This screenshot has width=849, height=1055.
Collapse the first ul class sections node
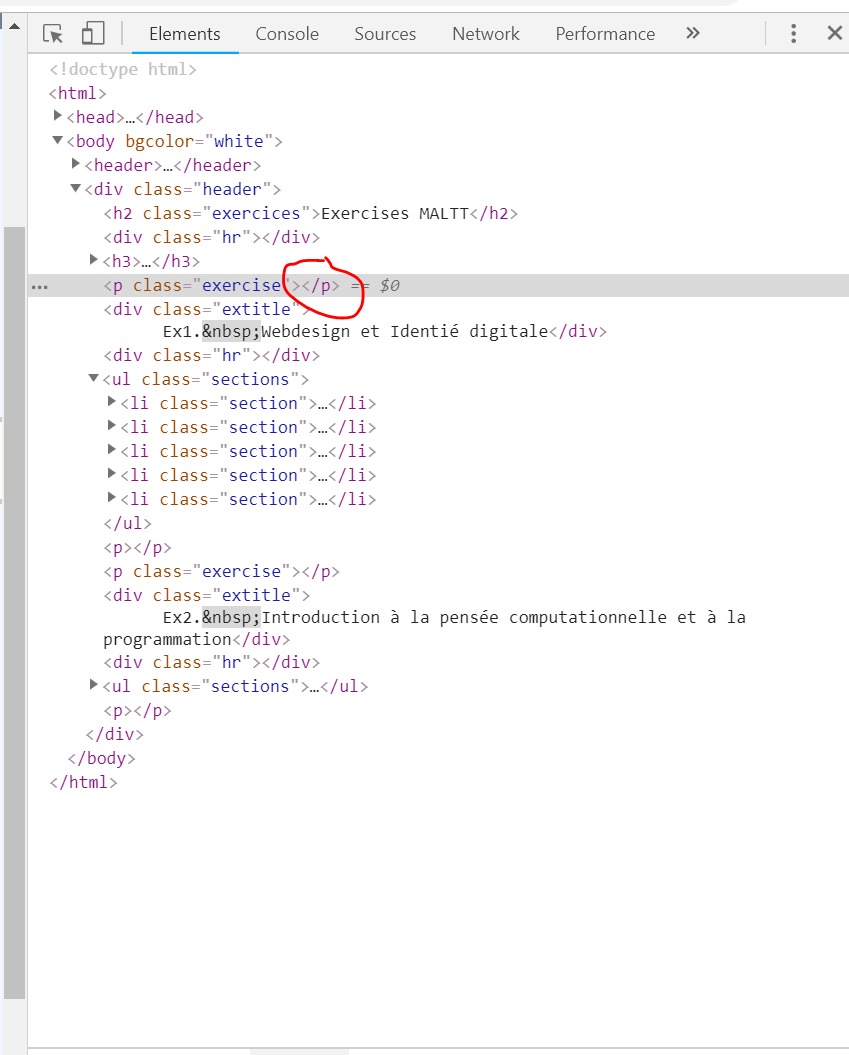[94, 378]
